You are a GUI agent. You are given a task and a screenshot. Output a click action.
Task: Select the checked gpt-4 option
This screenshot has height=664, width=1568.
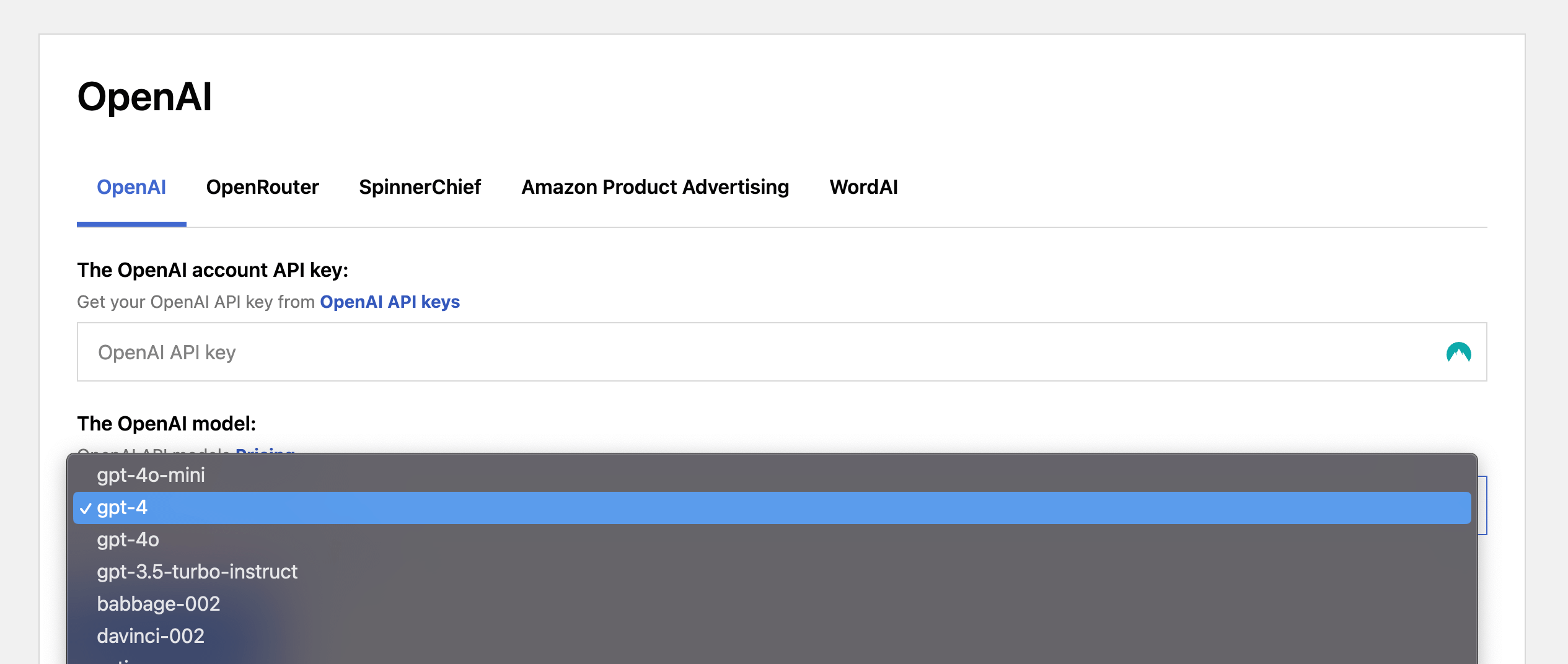coord(122,507)
